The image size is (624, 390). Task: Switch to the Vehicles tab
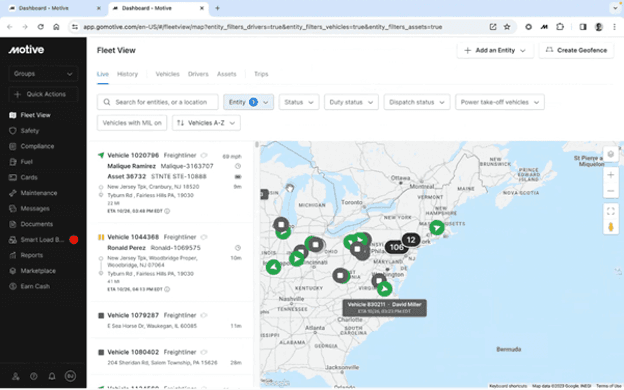pyautogui.click(x=168, y=74)
